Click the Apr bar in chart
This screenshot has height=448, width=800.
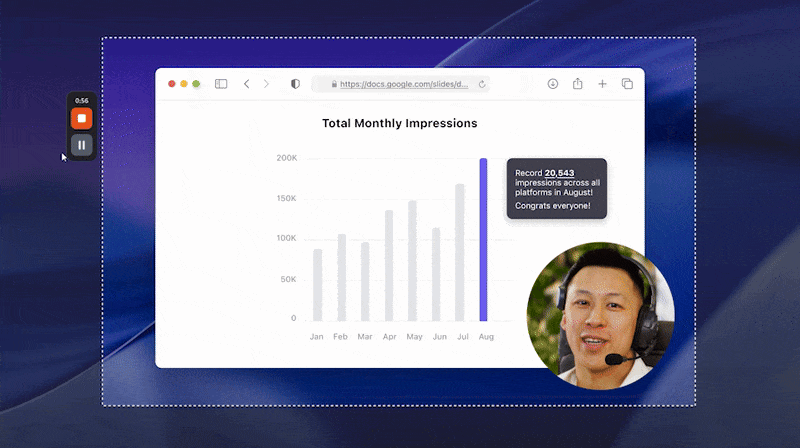[389, 265]
